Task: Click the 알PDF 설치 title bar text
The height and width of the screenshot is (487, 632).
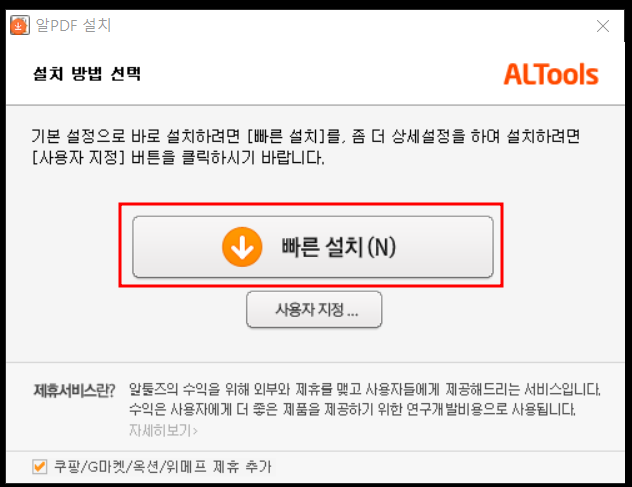Action: coord(73,25)
